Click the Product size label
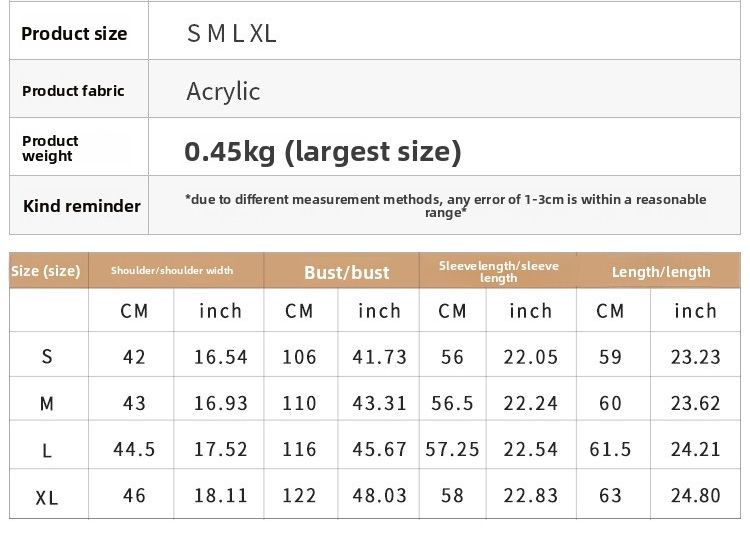The height and width of the screenshot is (543, 750). click(x=75, y=34)
